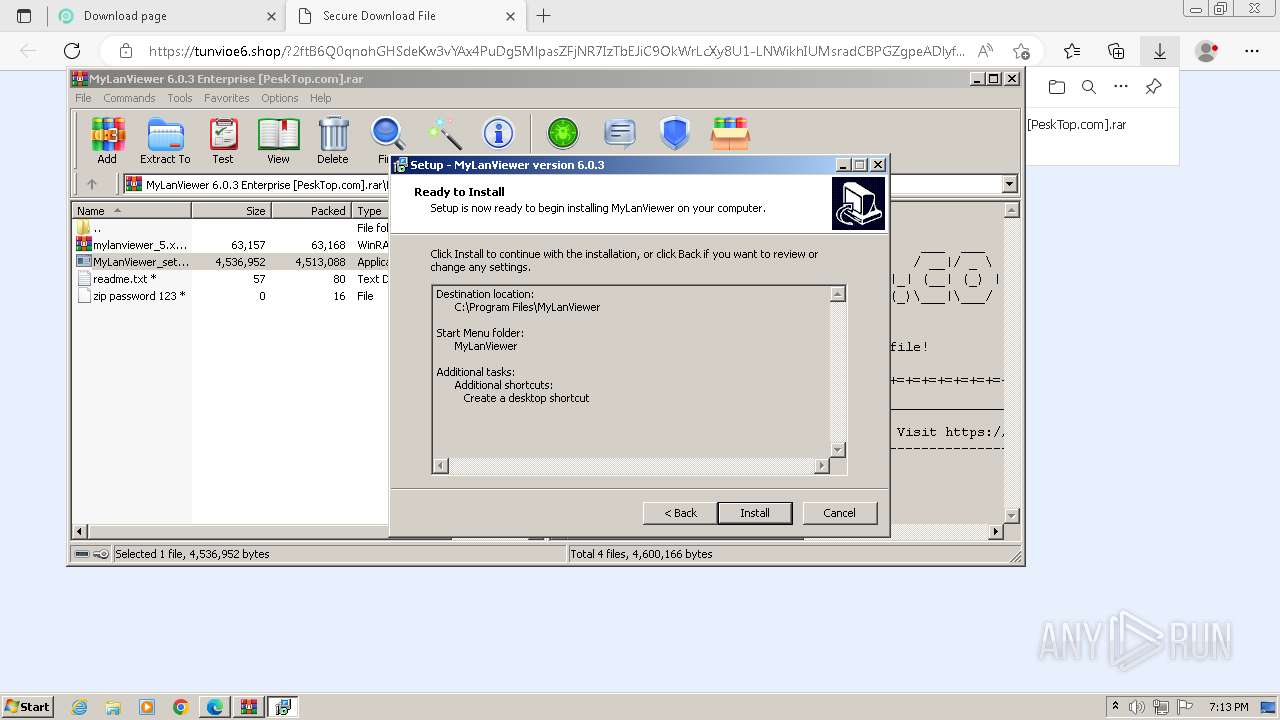The height and width of the screenshot is (720, 1280).
Task: Open WinRAR Commands menu
Action: (129, 98)
